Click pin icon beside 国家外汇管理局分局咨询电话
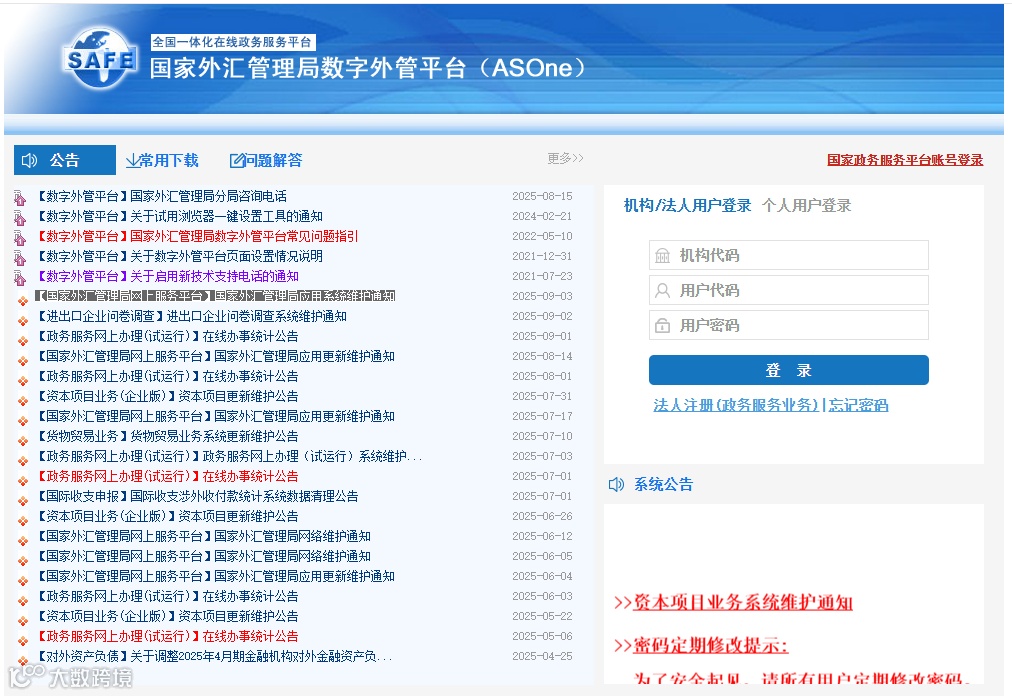This screenshot has width=1012, height=696. click(20, 198)
